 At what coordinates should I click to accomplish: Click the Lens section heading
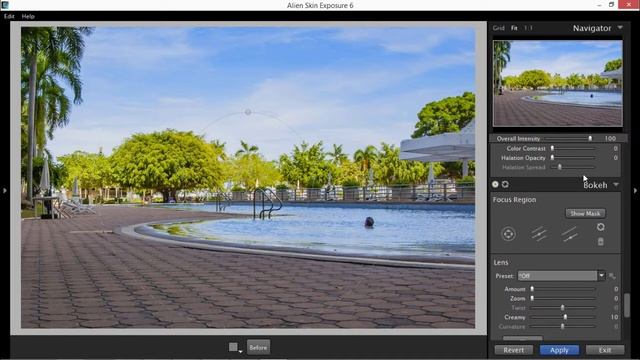501,262
